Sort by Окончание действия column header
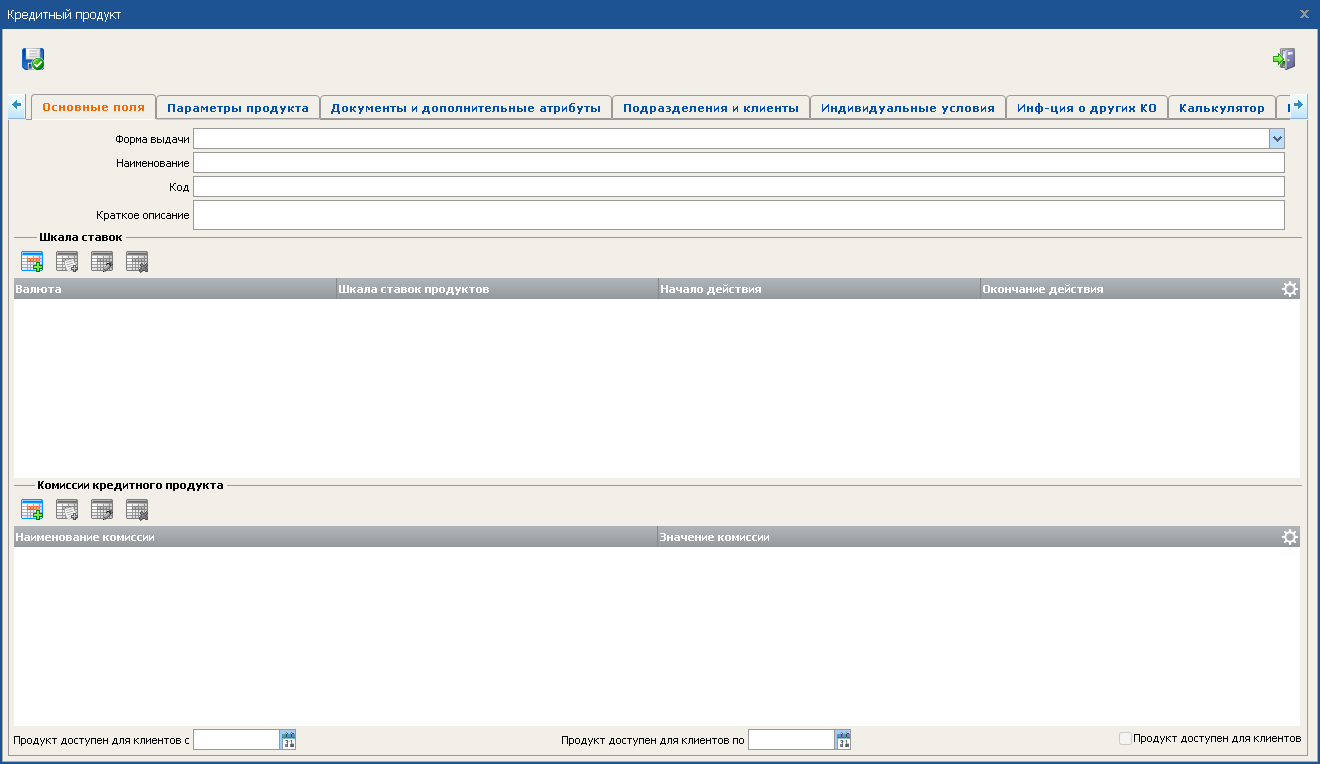This screenshot has height=764, width=1320. coord(1130,289)
